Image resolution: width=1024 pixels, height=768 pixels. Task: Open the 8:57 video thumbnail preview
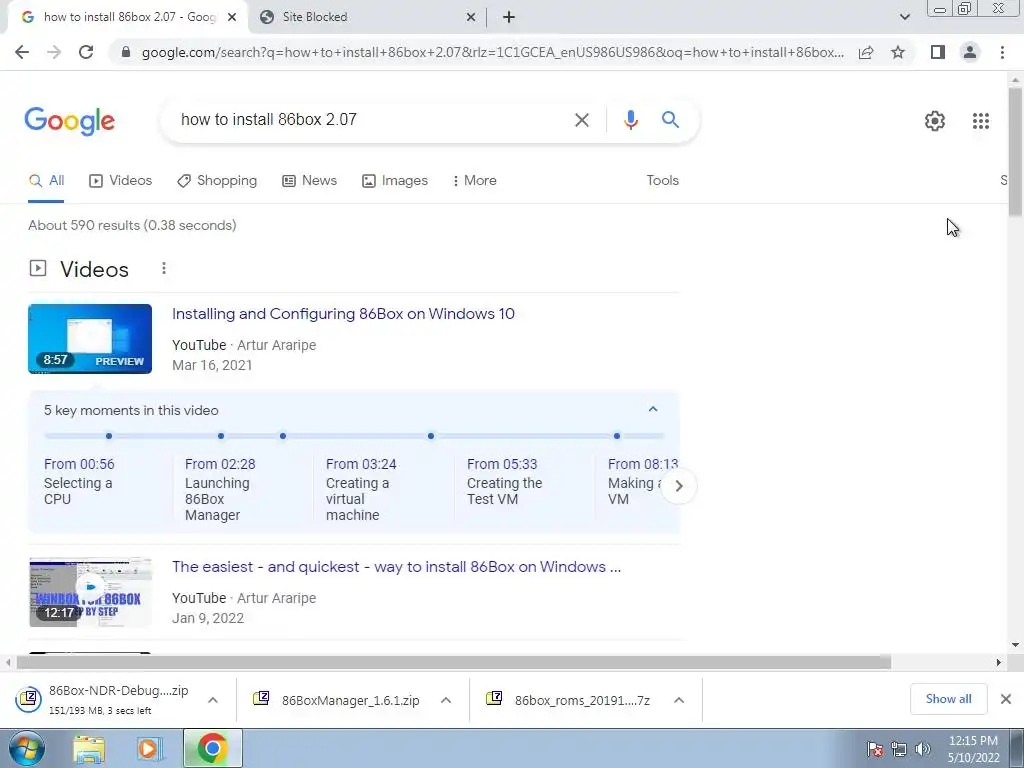click(x=90, y=339)
